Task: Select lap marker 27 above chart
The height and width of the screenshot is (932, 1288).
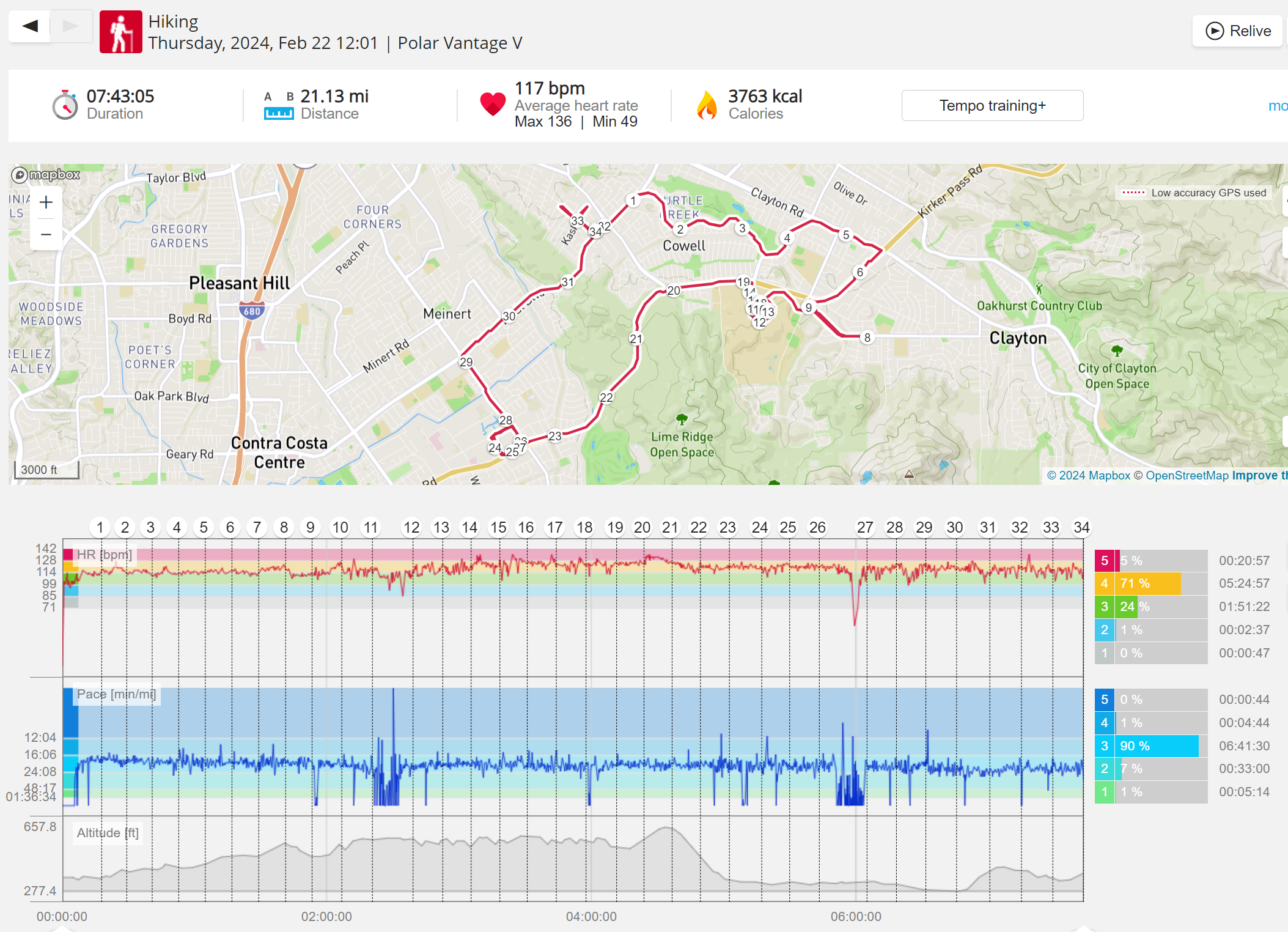Action: point(864,527)
